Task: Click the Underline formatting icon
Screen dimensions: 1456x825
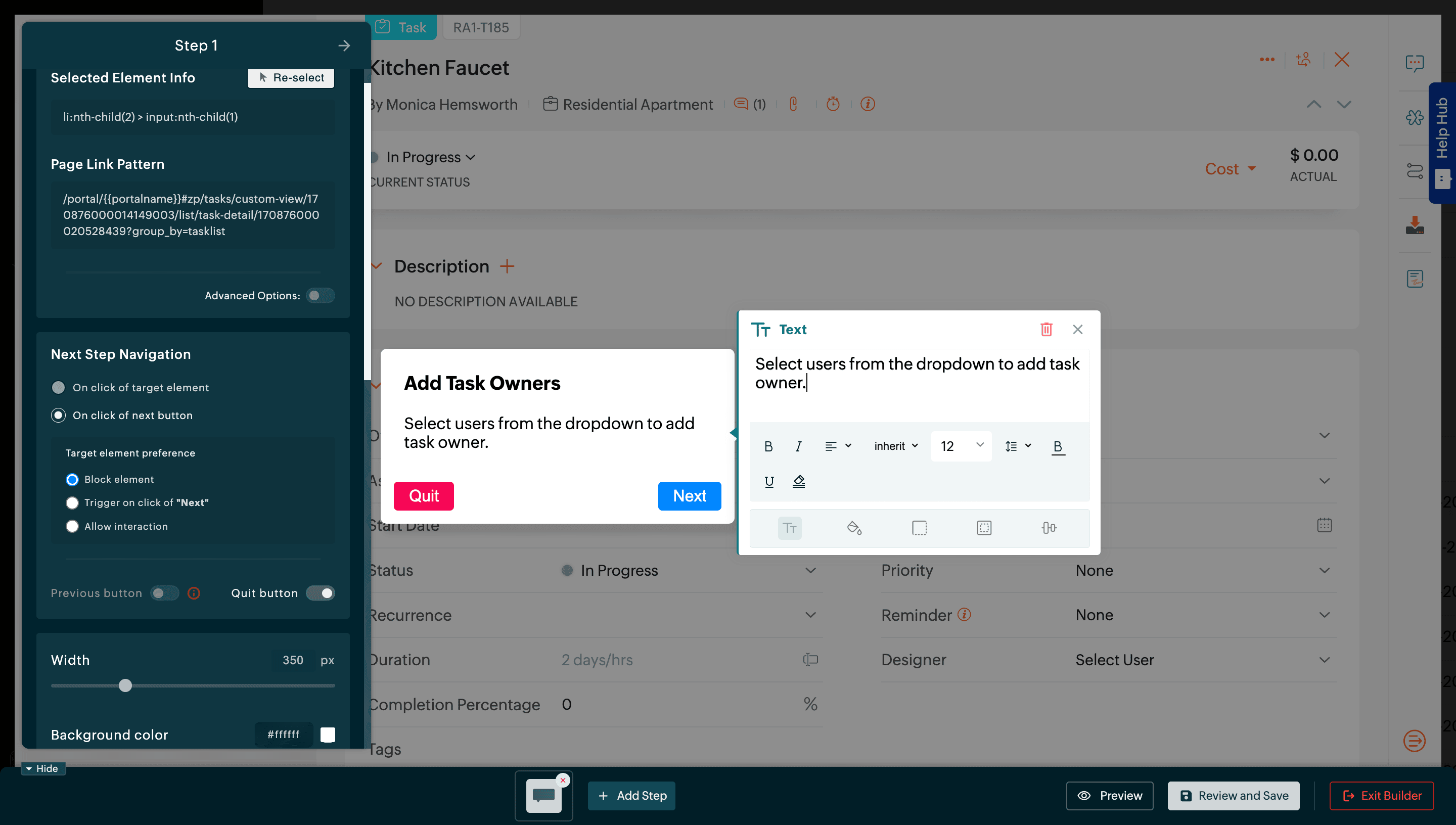Action: 769,481
